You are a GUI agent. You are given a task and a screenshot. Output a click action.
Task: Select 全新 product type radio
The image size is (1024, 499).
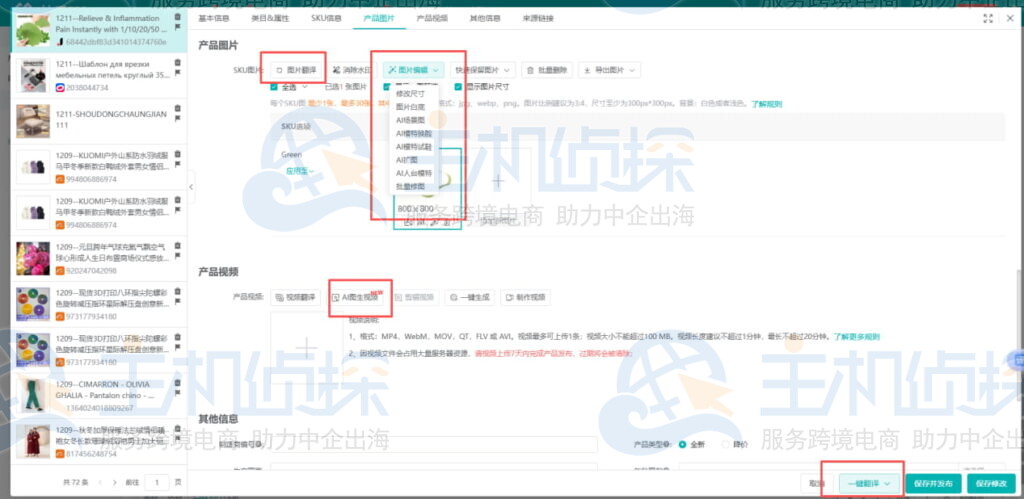(682, 444)
